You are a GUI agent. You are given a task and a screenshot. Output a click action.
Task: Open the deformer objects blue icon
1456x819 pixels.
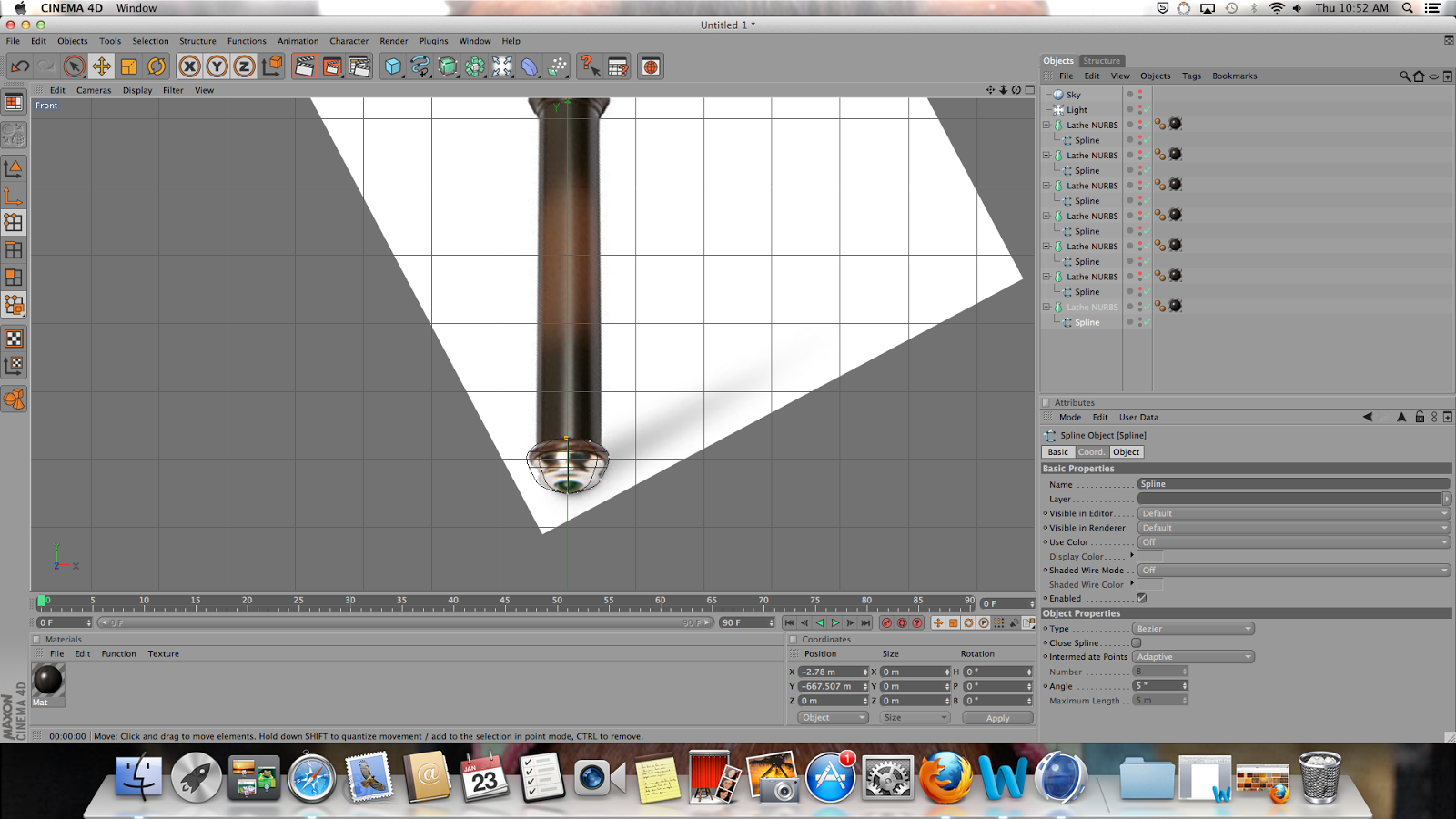click(530, 66)
